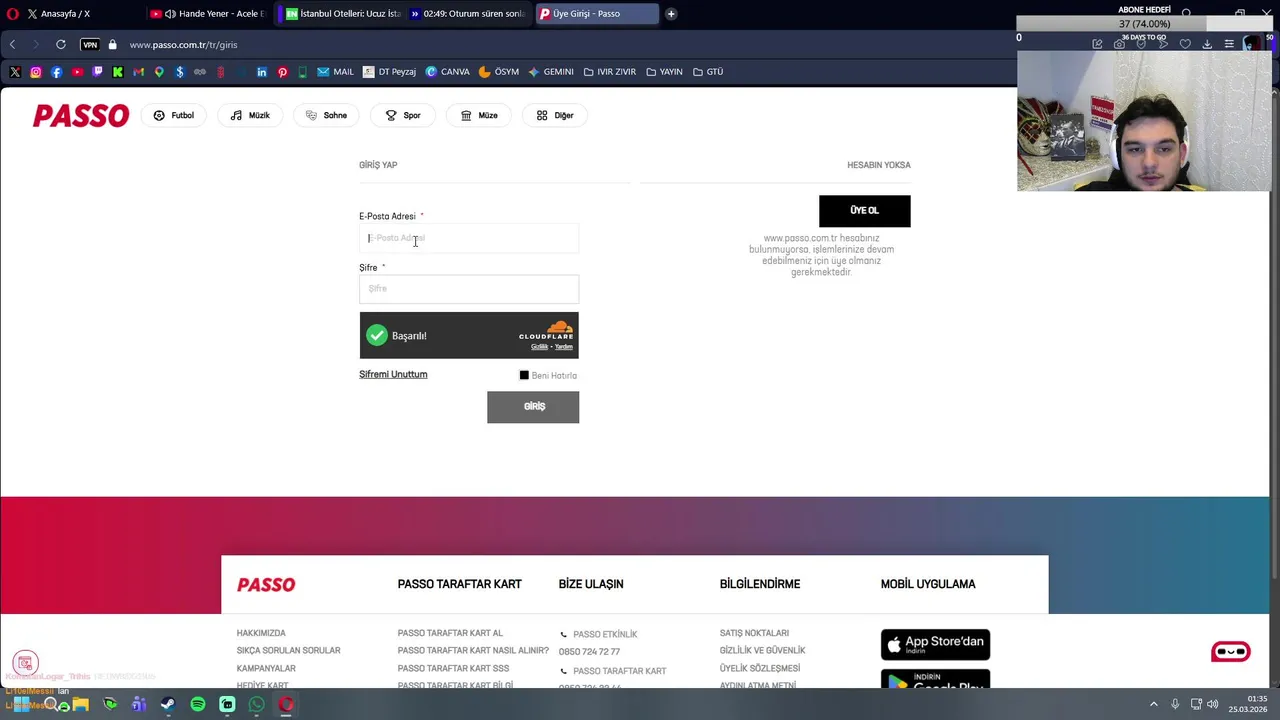The width and height of the screenshot is (1280, 720).
Task: Switch to the 02:49 Oturum tab
Action: [x=467, y=14]
